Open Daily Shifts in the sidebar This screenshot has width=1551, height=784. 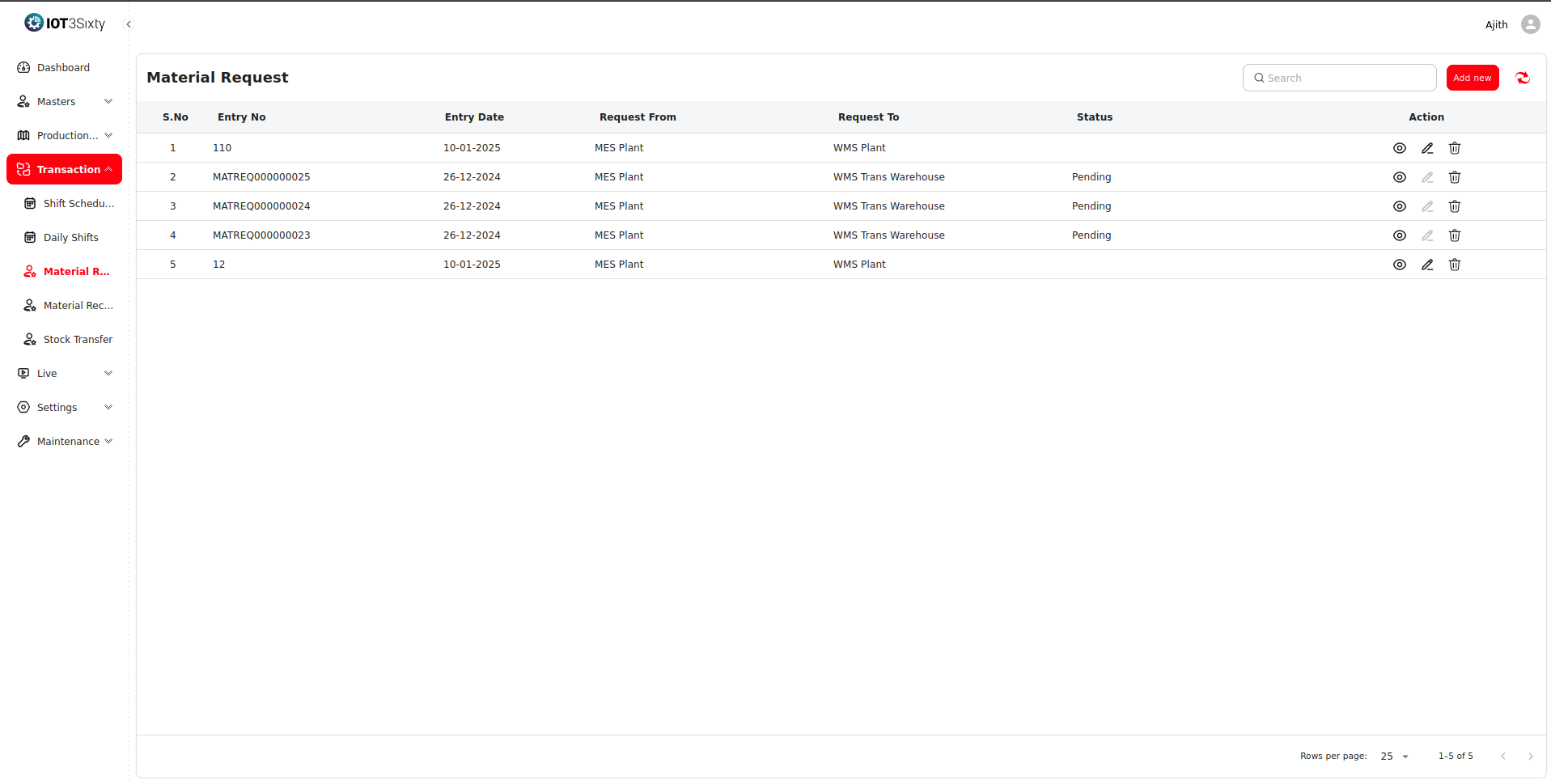[70, 238]
